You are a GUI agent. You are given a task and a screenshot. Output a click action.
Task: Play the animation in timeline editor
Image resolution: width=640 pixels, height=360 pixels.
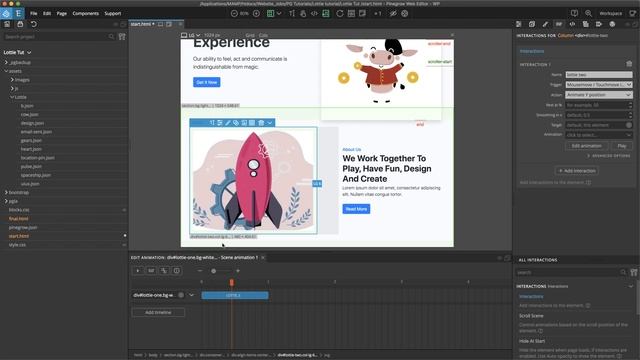(x=138, y=271)
